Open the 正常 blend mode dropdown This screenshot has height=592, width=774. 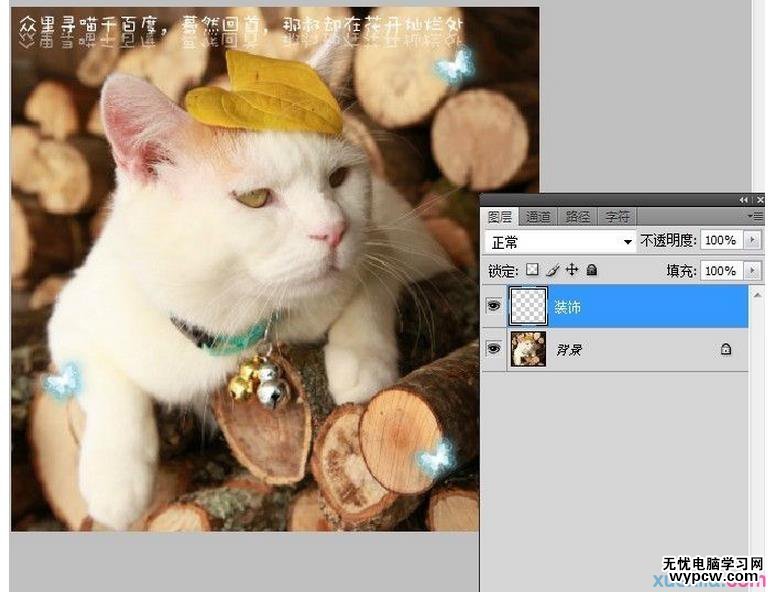tap(560, 242)
